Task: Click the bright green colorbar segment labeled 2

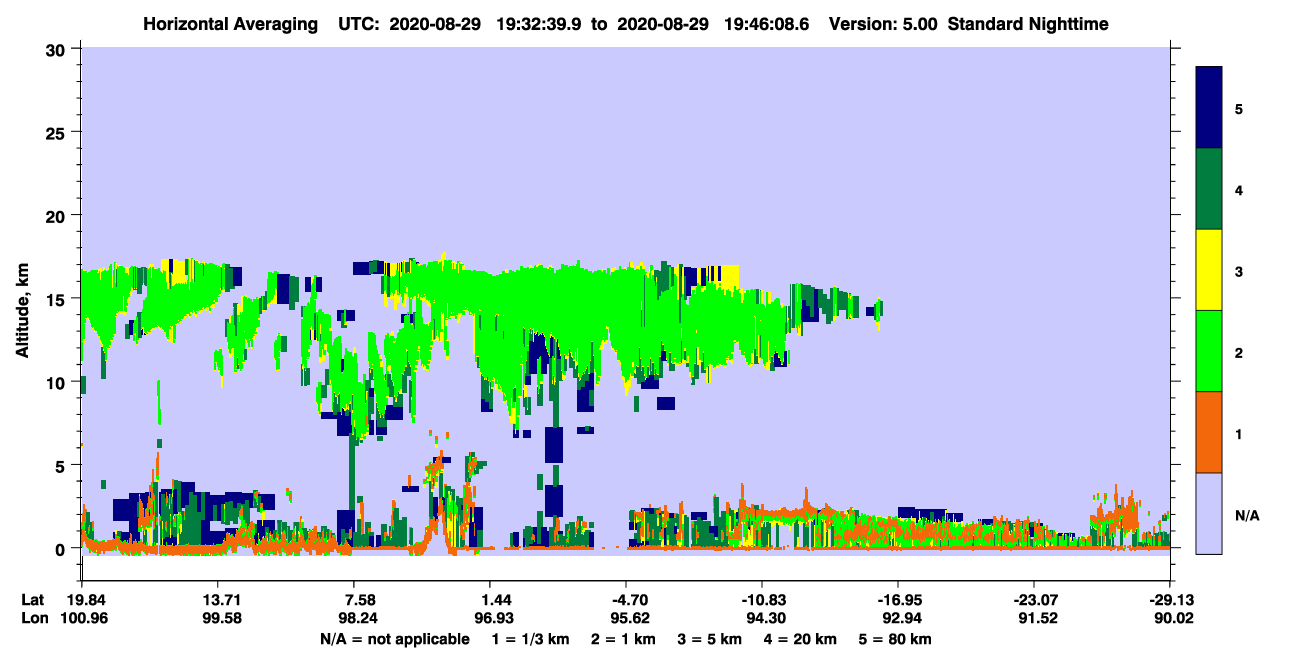Action: (1209, 351)
